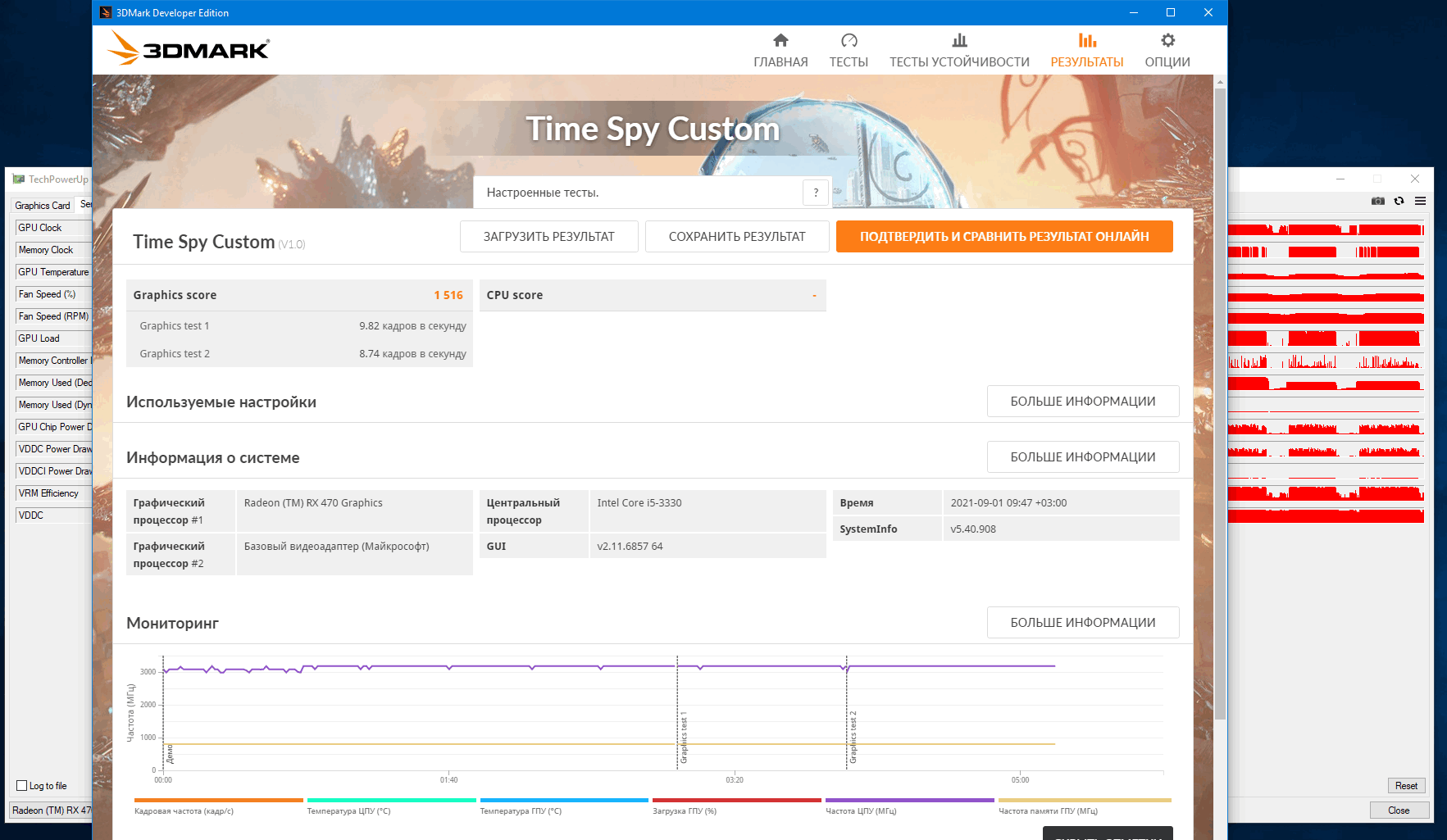The width and height of the screenshot is (1447, 840).
Task: Click SystemInfo version v5.40.908
Action: click(x=973, y=529)
